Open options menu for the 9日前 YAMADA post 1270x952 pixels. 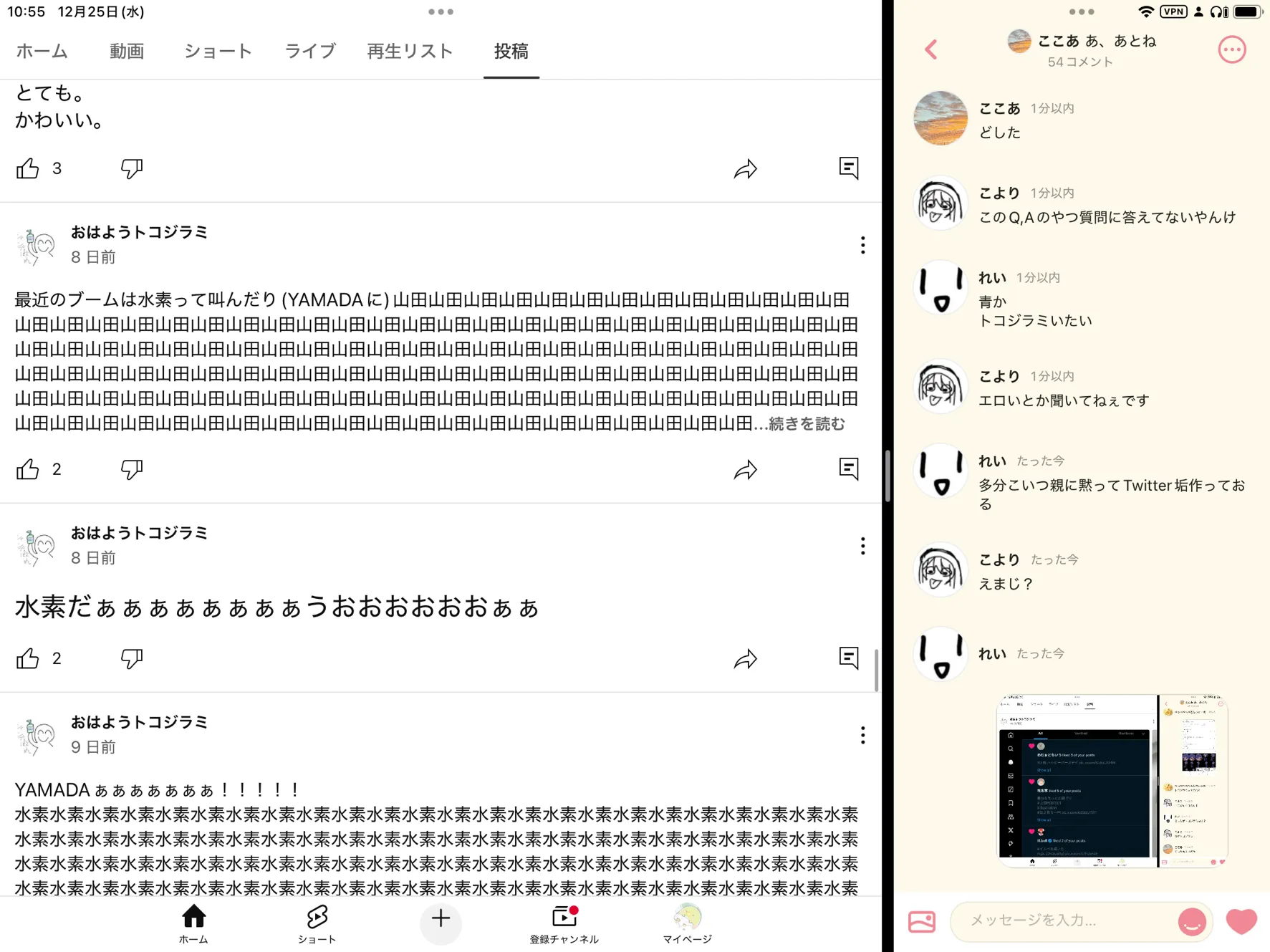pos(862,735)
